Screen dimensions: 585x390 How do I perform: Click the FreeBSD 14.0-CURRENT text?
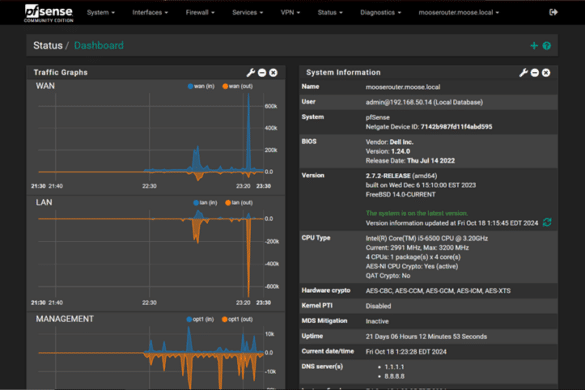point(400,194)
